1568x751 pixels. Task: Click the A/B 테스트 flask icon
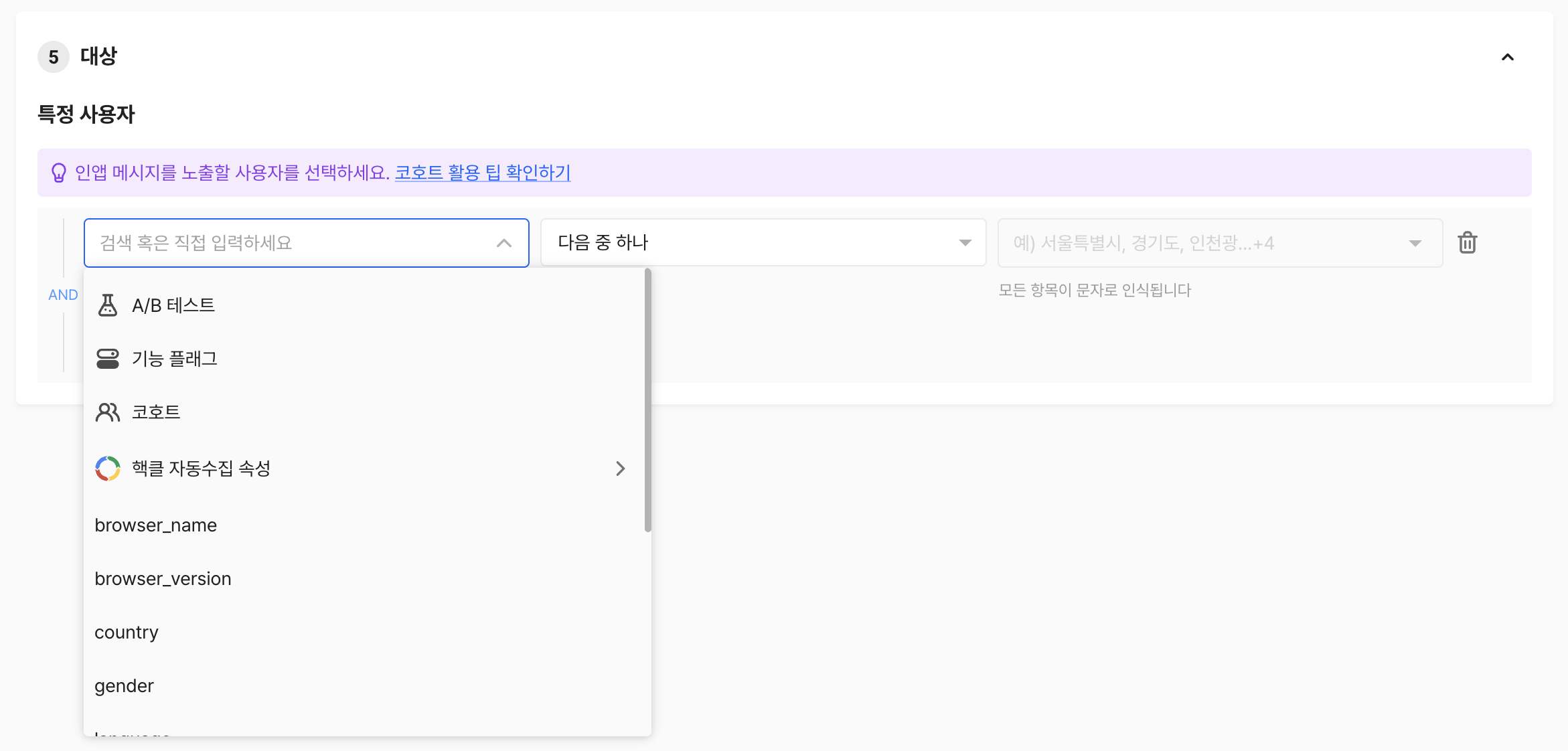pos(108,305)
